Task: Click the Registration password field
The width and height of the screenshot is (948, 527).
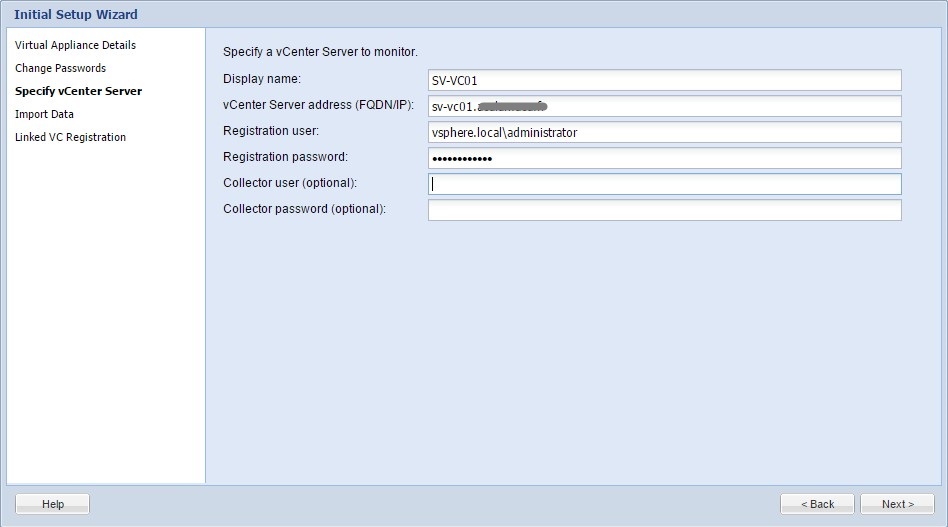Action: tap(664, 158)
